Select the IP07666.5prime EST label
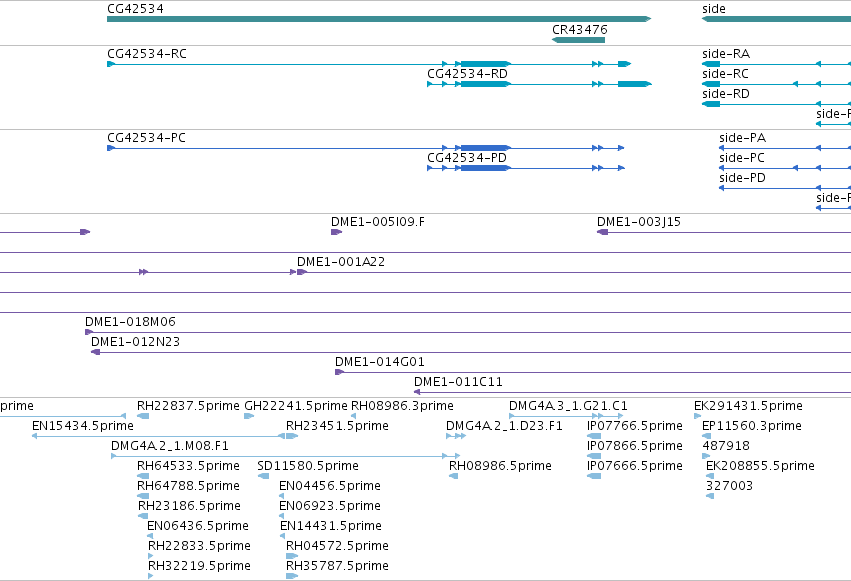Viewport: 851px width, 581px height. tap(634, 466)
